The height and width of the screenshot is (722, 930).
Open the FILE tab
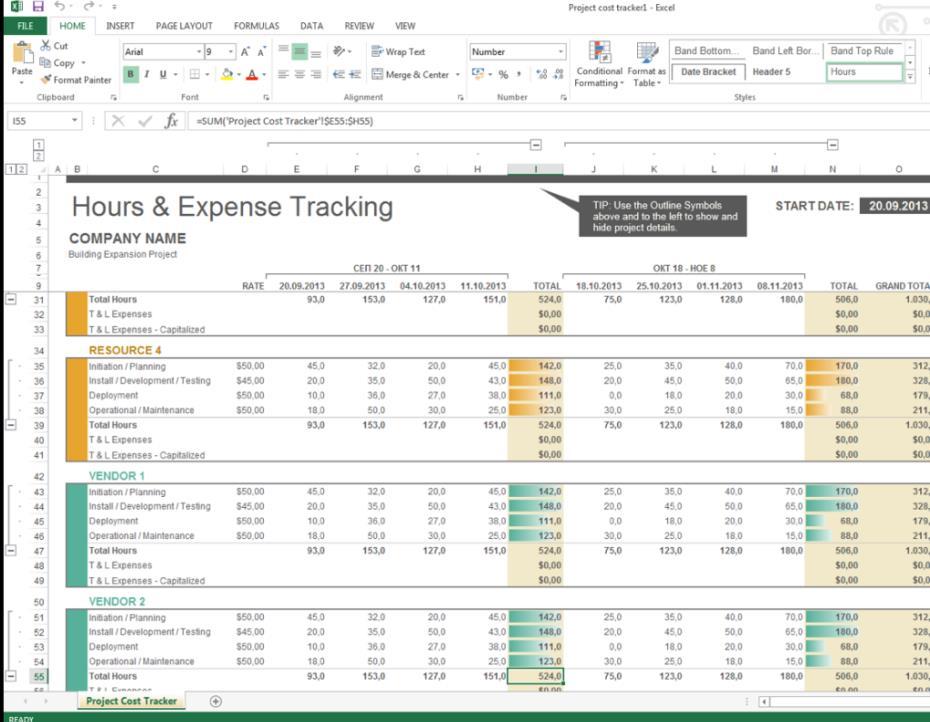(x=25, y=26)
